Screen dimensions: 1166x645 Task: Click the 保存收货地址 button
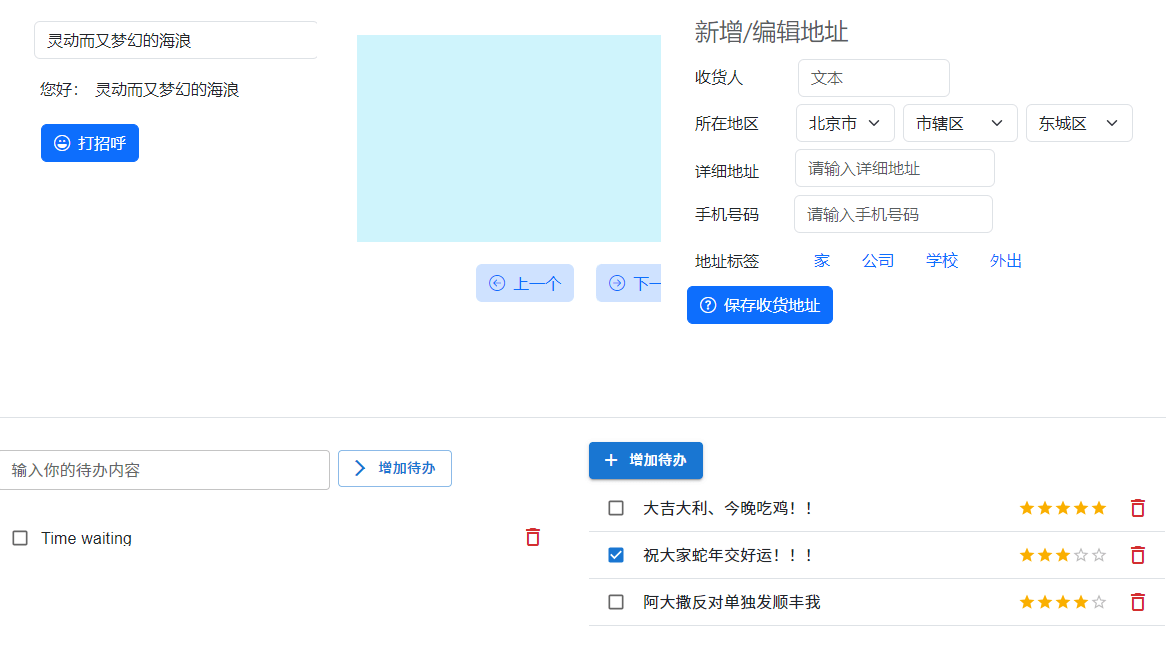[760, 305]
